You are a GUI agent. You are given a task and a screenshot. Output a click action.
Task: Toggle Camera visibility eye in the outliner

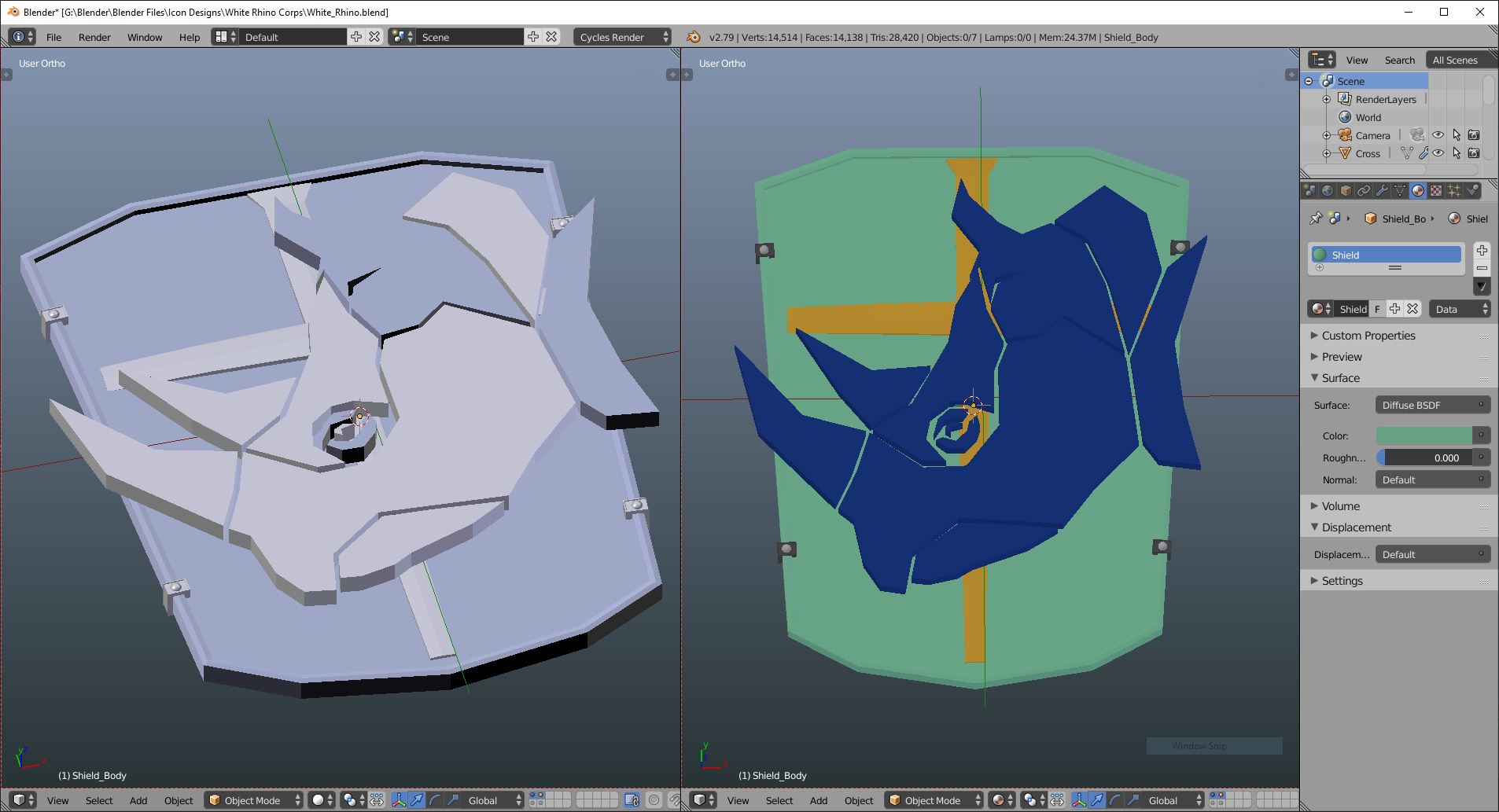1438,135
